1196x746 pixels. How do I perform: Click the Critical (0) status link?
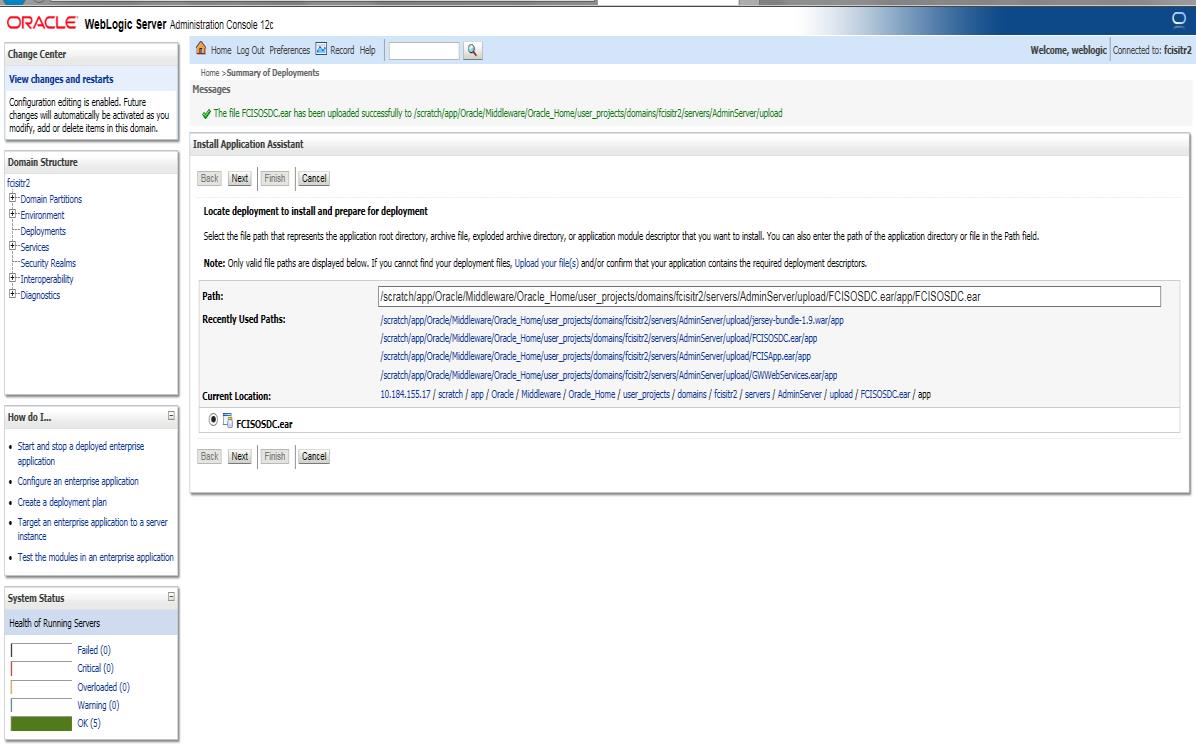coord(95,668)
